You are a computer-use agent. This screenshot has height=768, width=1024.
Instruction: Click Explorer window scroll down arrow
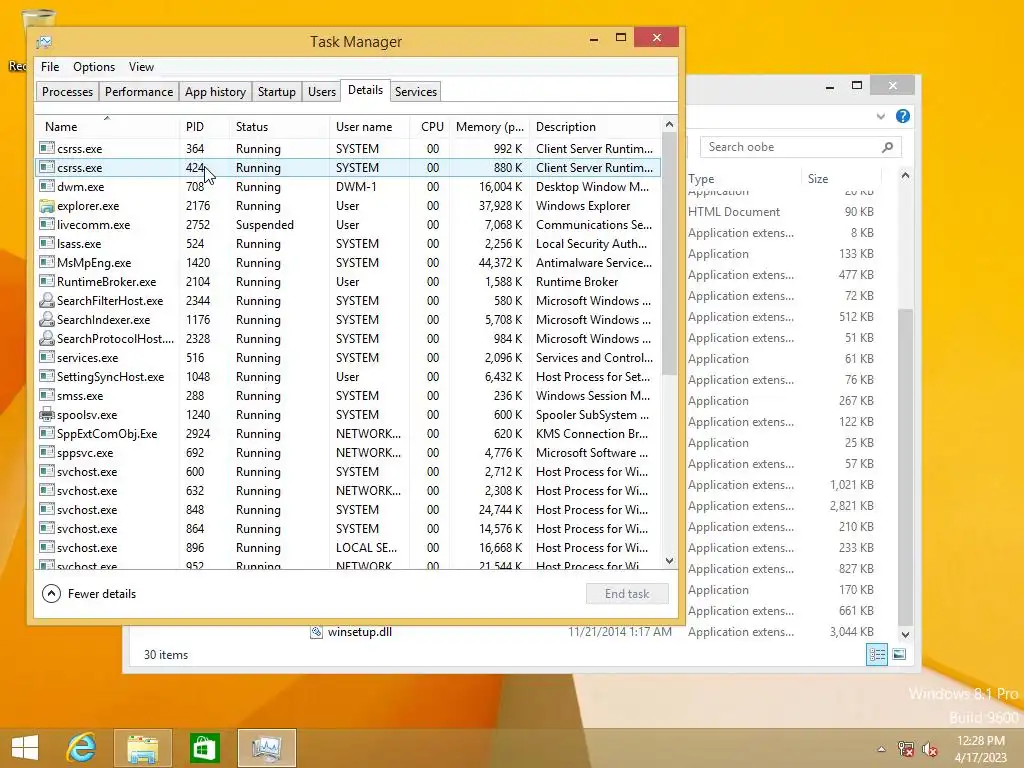905,634
